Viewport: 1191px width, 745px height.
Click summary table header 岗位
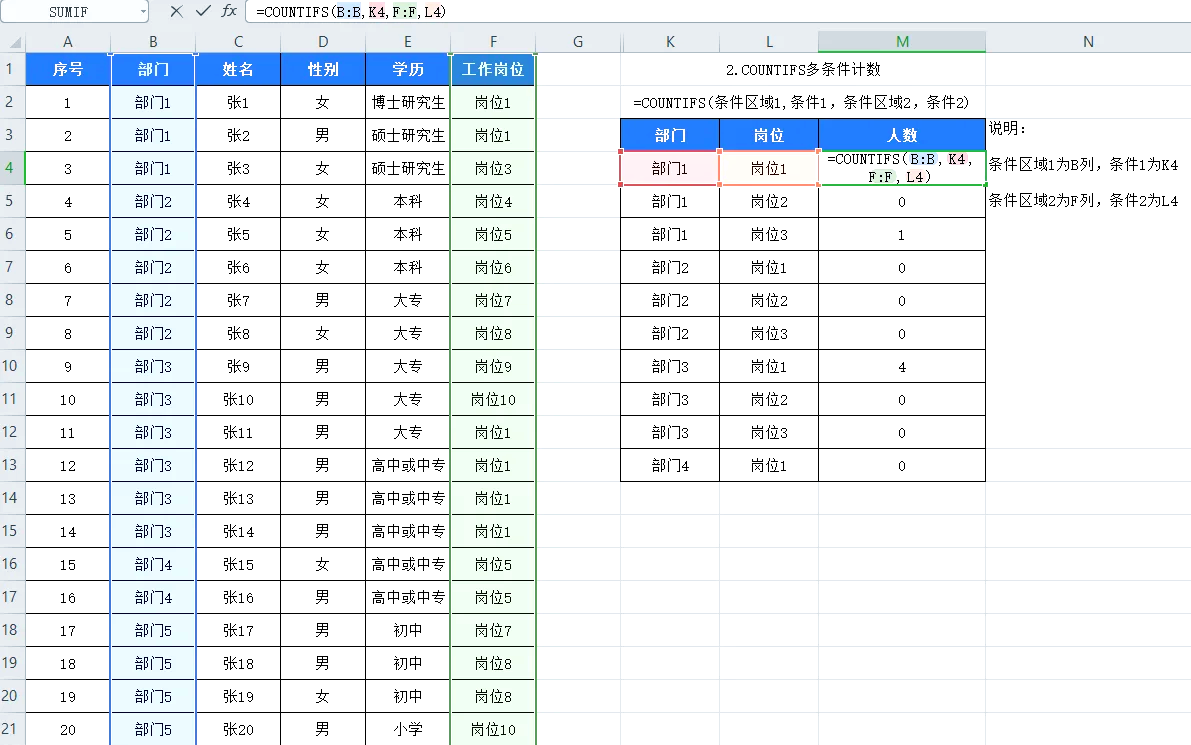point(769,135)
